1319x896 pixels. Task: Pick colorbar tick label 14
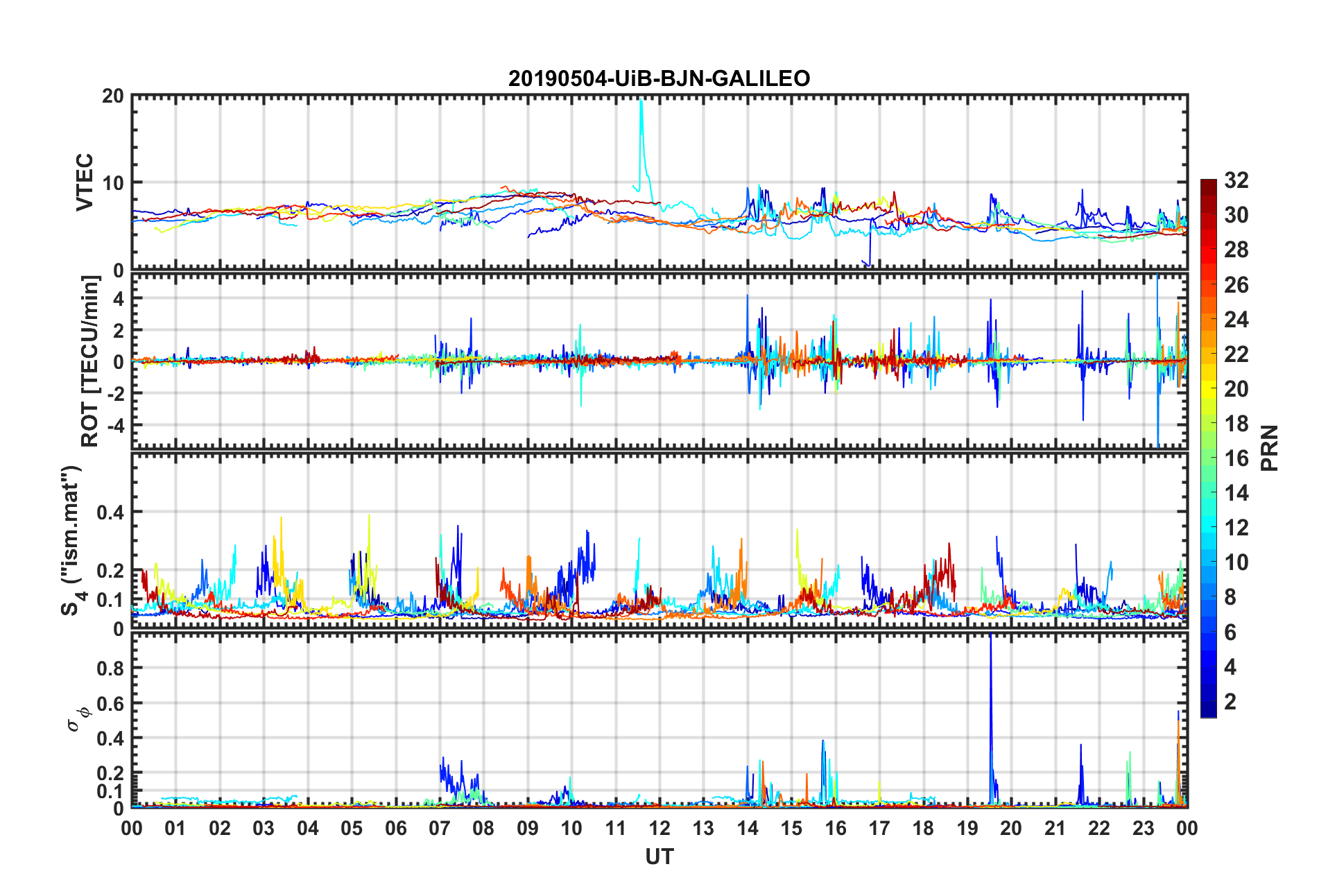pyautogui.click(x=1236, y=492)
